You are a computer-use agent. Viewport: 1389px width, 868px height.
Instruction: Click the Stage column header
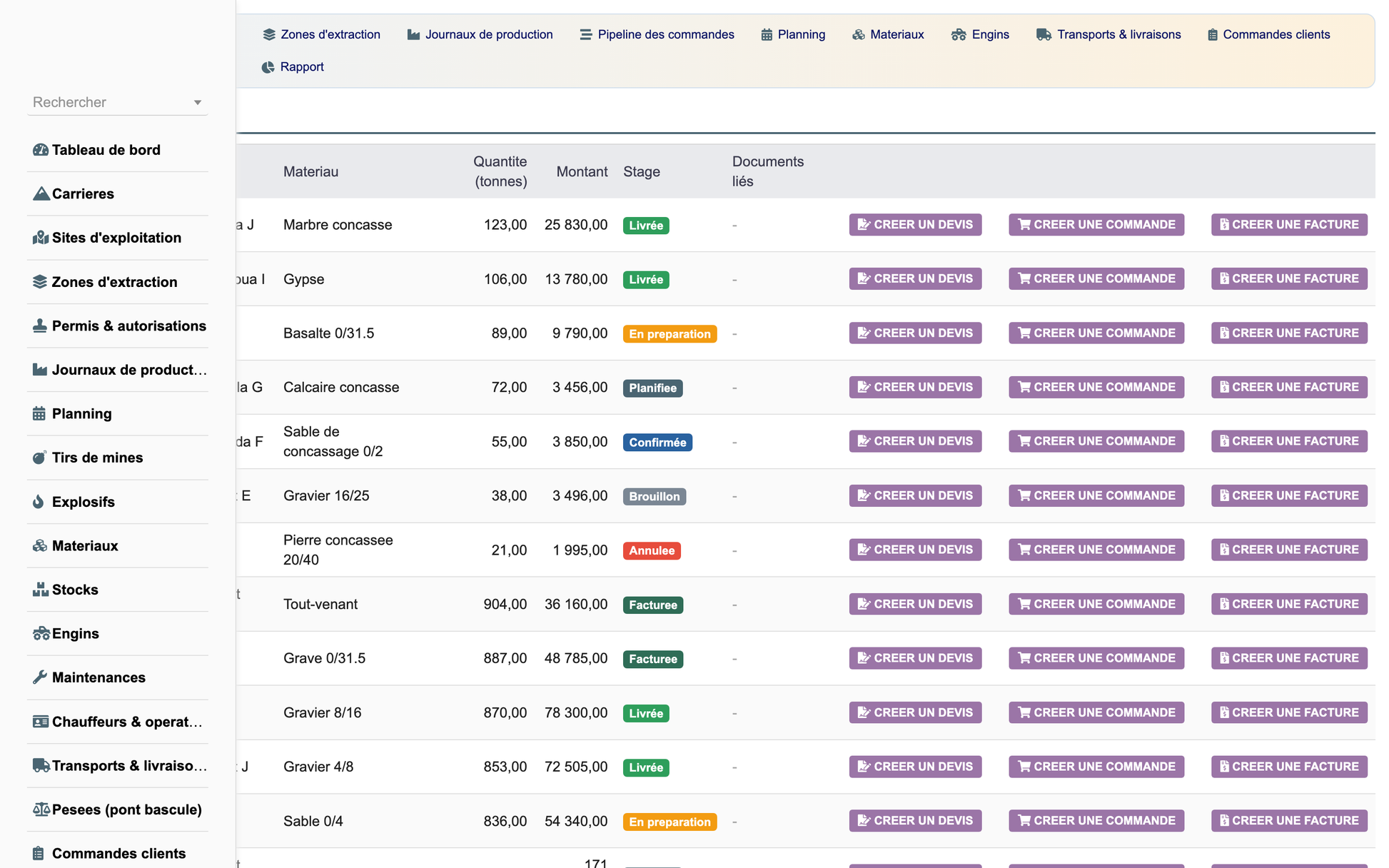click(642, 171)
